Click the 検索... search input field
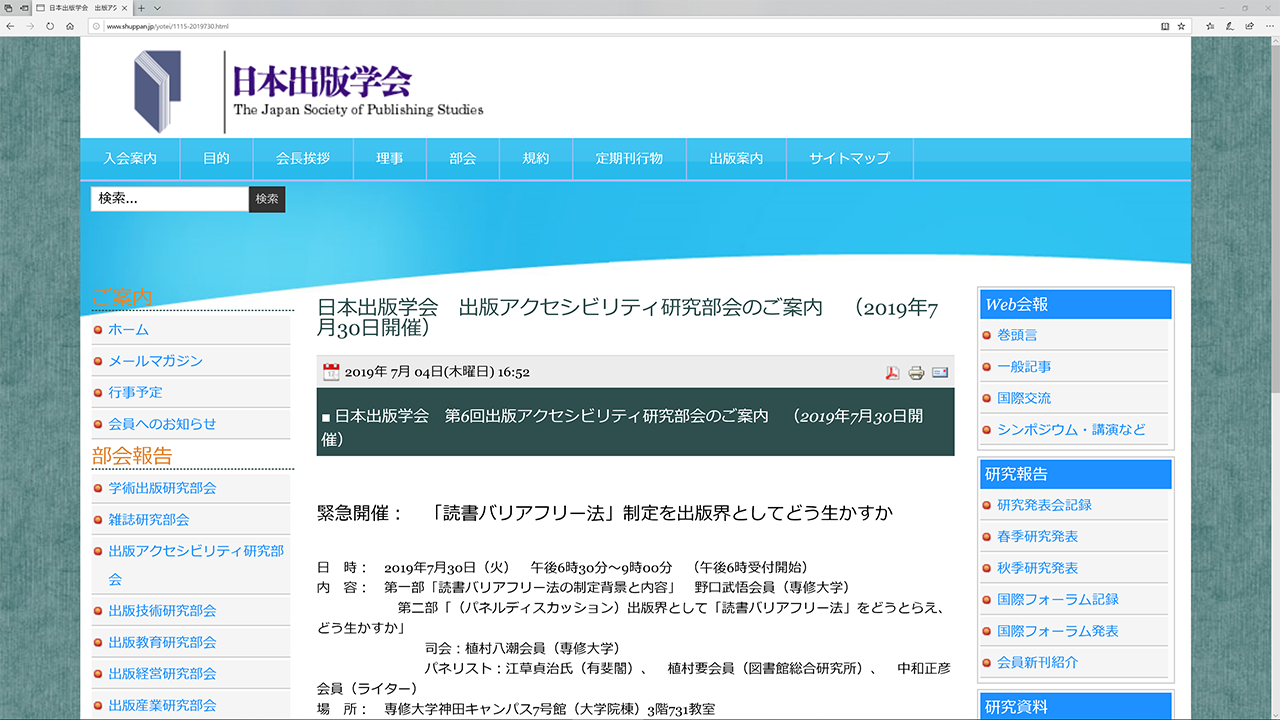The height and width of the screenshot is (720, 1280). (x=169, y=199)
